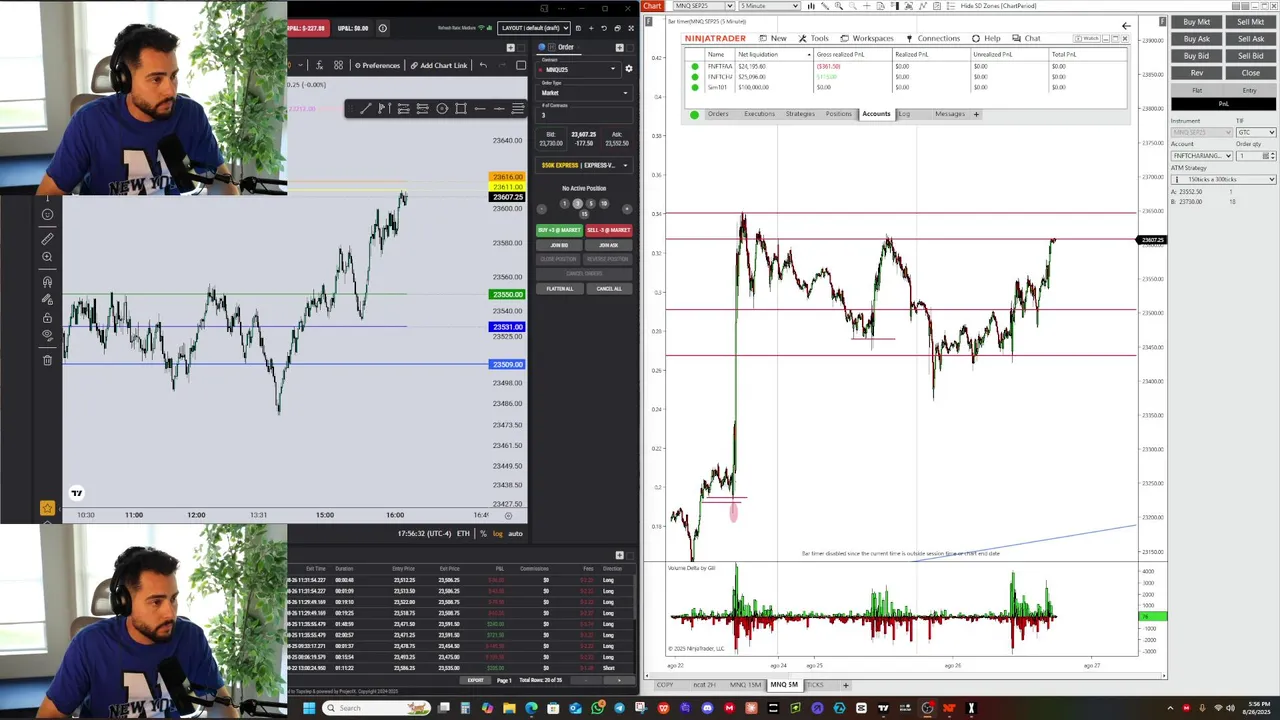Click BUY +3 @ MARKET button

click(x=559, y=230)
